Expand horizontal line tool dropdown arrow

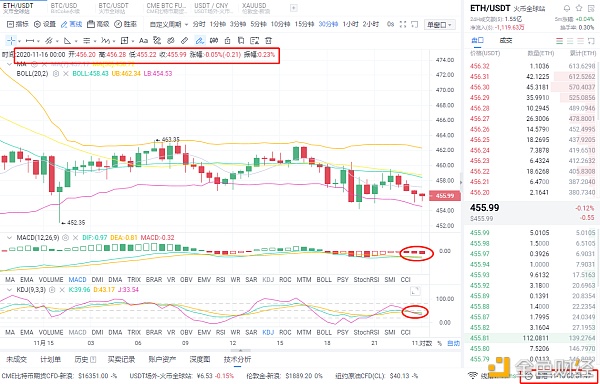(x=38, y=41)
